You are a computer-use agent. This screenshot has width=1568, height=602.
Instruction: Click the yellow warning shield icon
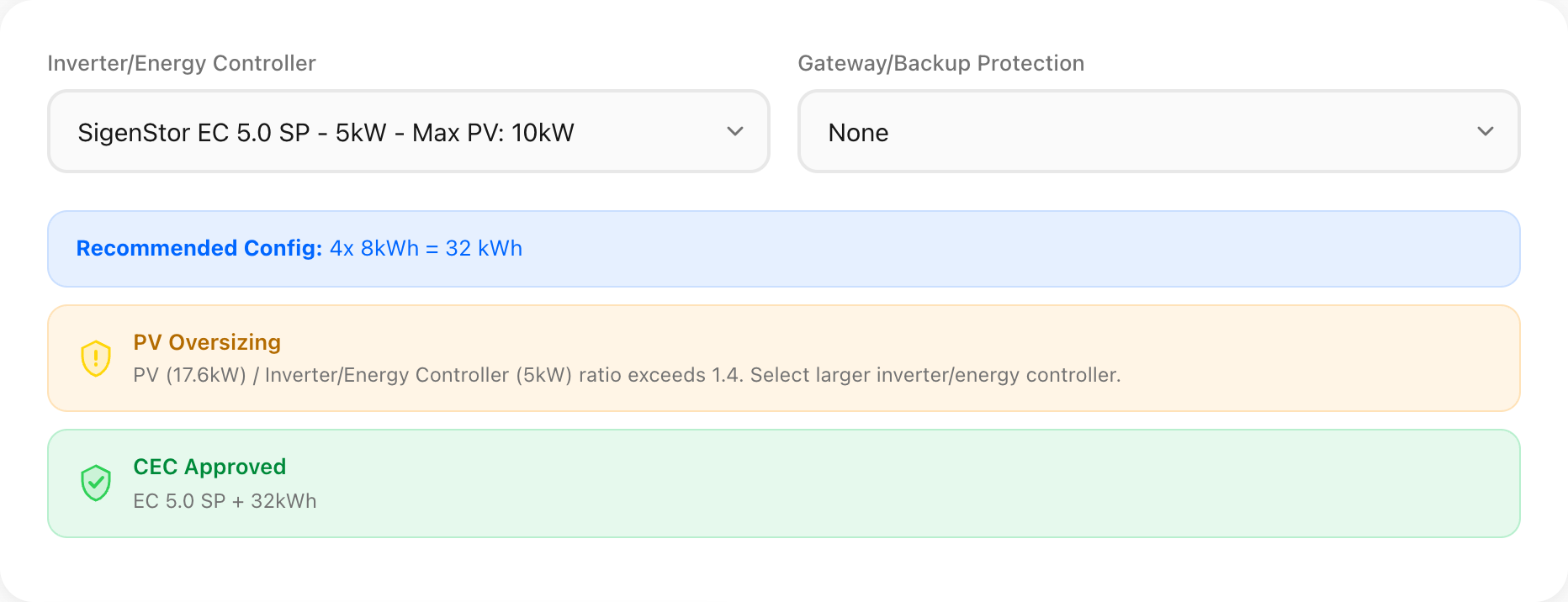96,358
